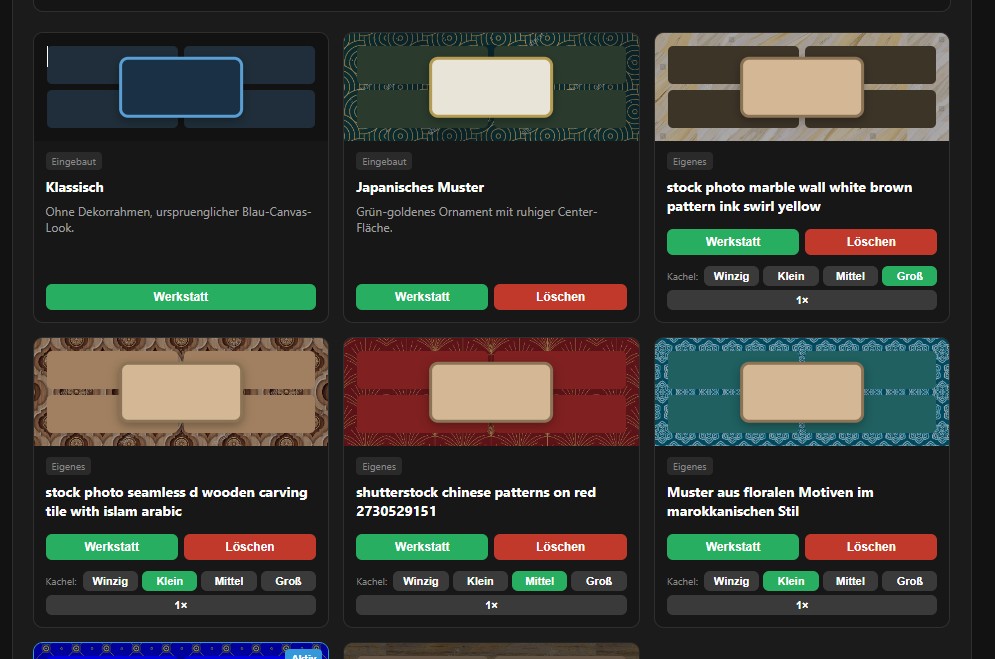Click the shutterstock chinese patterns title text

point(476,502)
